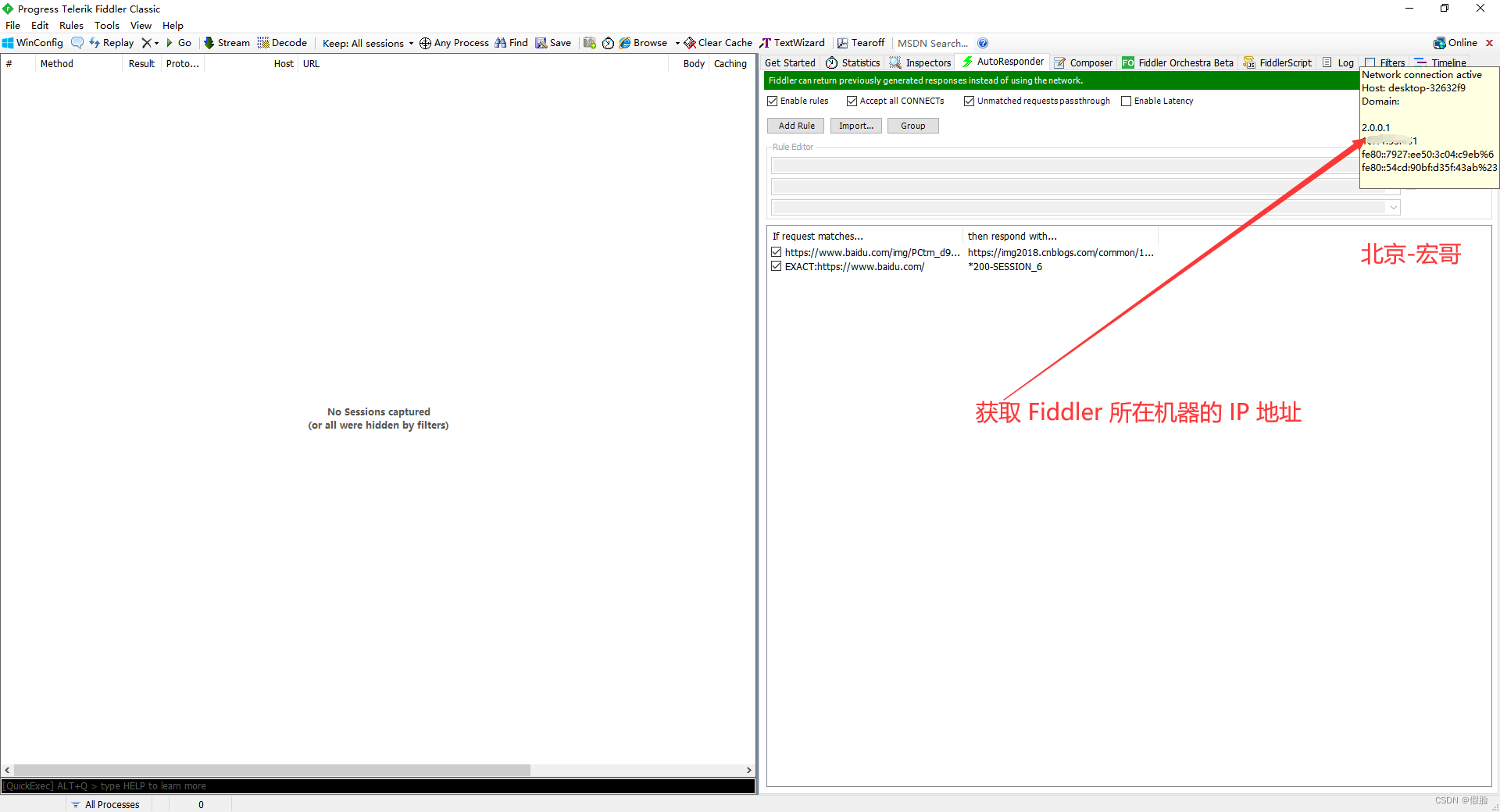Switch to the Get Started tab

pyautogui.click(x=790, y=62)
